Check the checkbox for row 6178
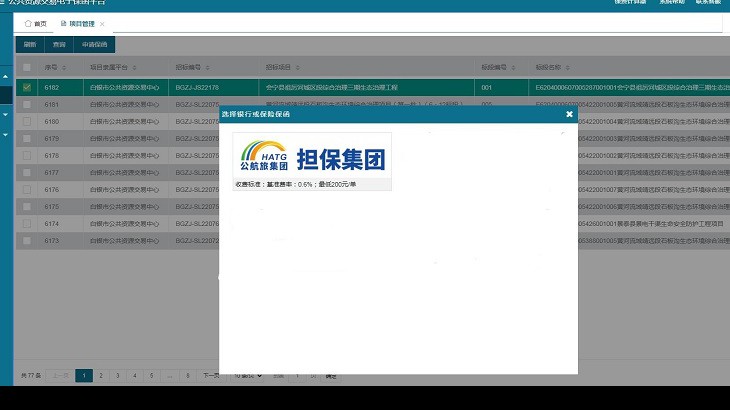 27,155
